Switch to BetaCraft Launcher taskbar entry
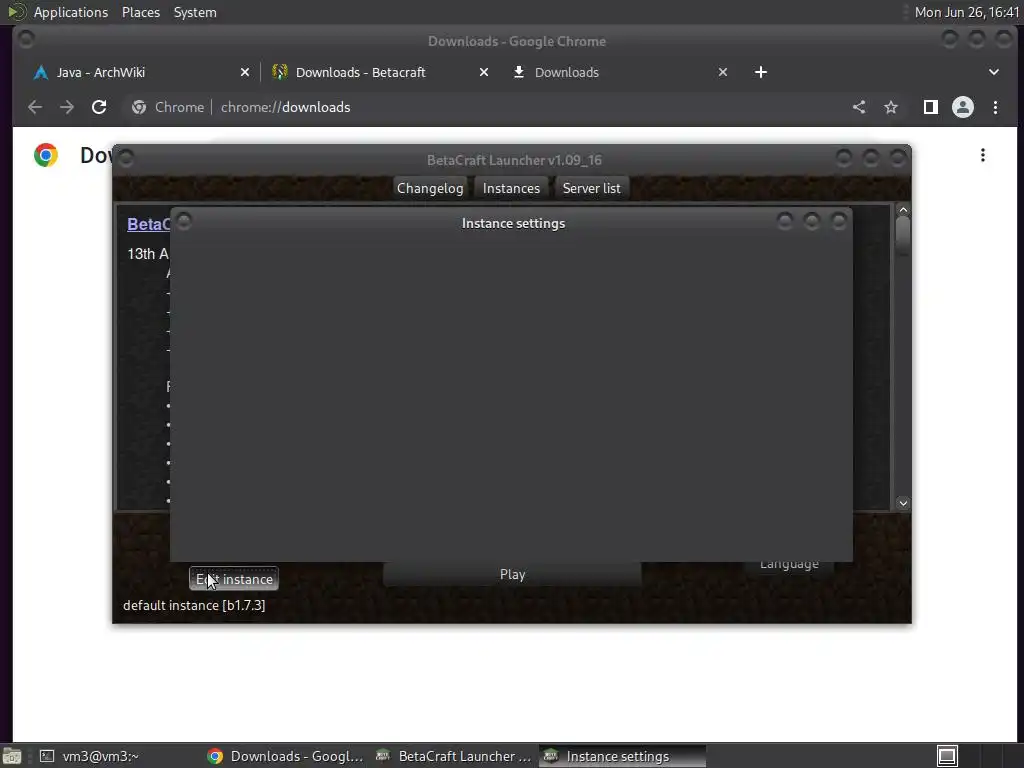Image resolution: width=1024 pixels, height=768 pixels. (x=454, y=756)
